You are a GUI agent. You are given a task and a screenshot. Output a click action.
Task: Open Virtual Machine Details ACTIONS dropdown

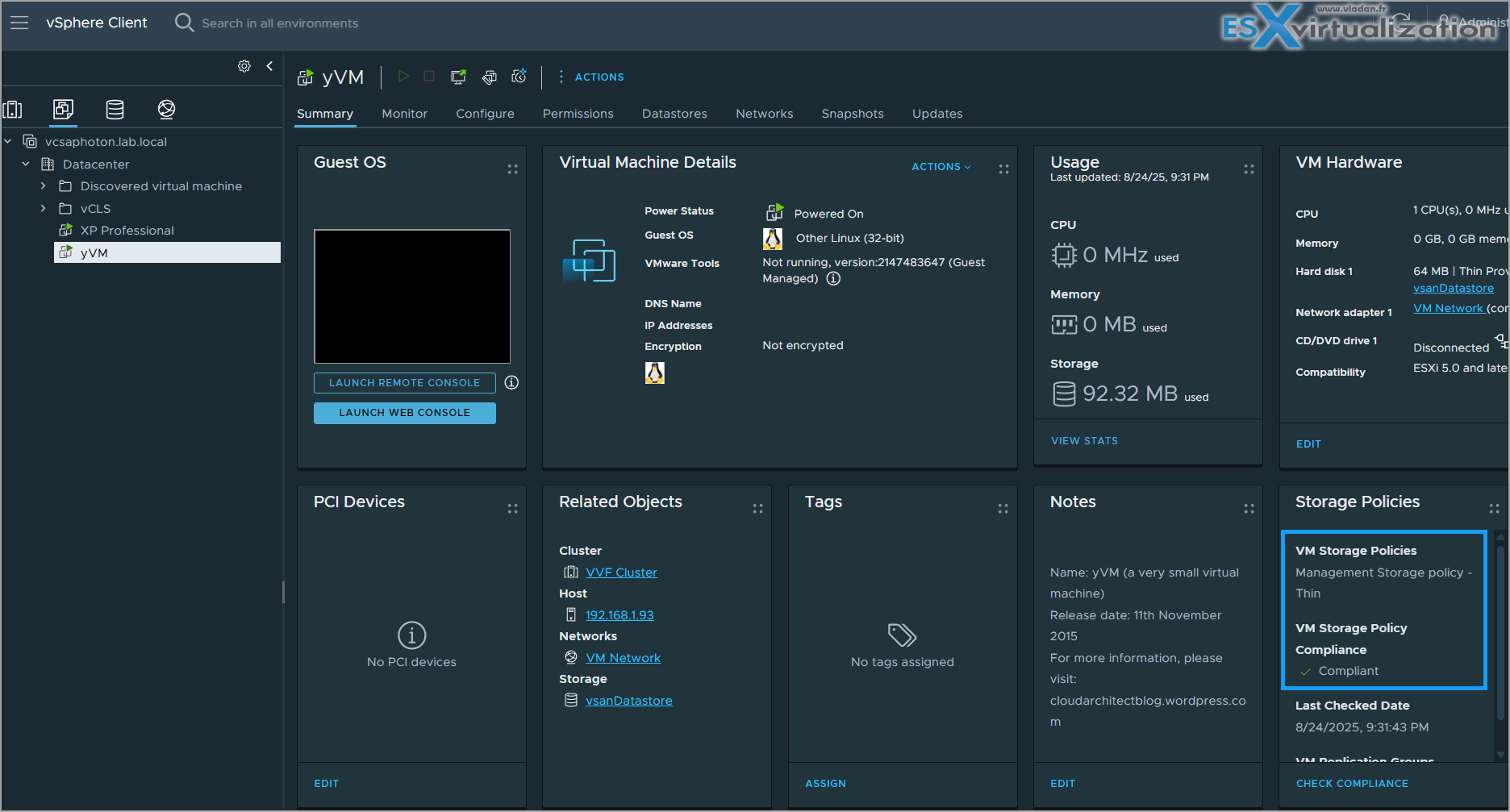coord(941,166)
